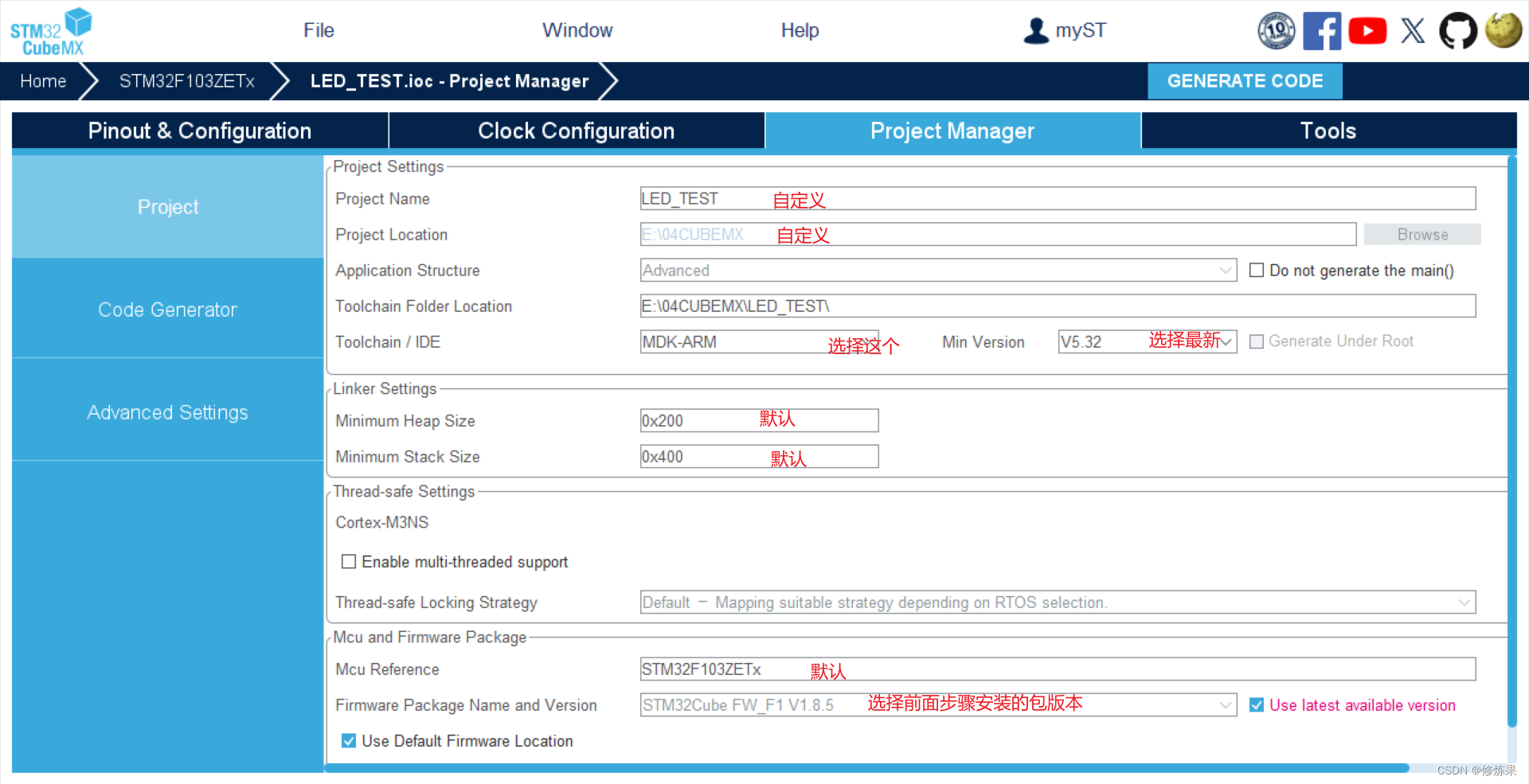
Task: Open the Help menu
Action: 800,30
